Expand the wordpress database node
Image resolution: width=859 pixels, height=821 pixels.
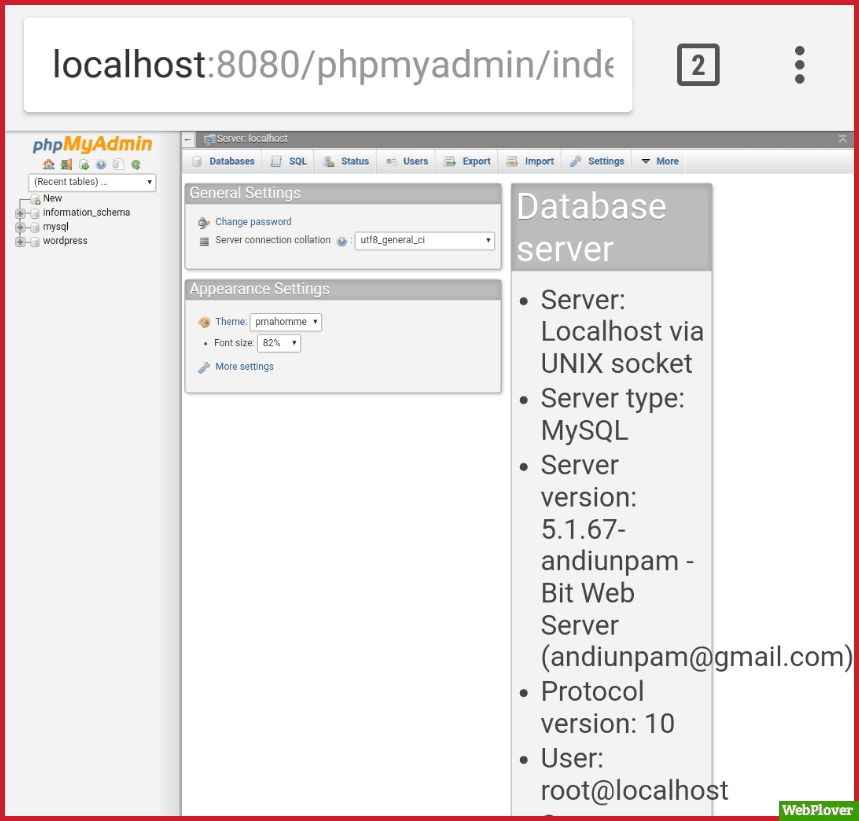22,241
